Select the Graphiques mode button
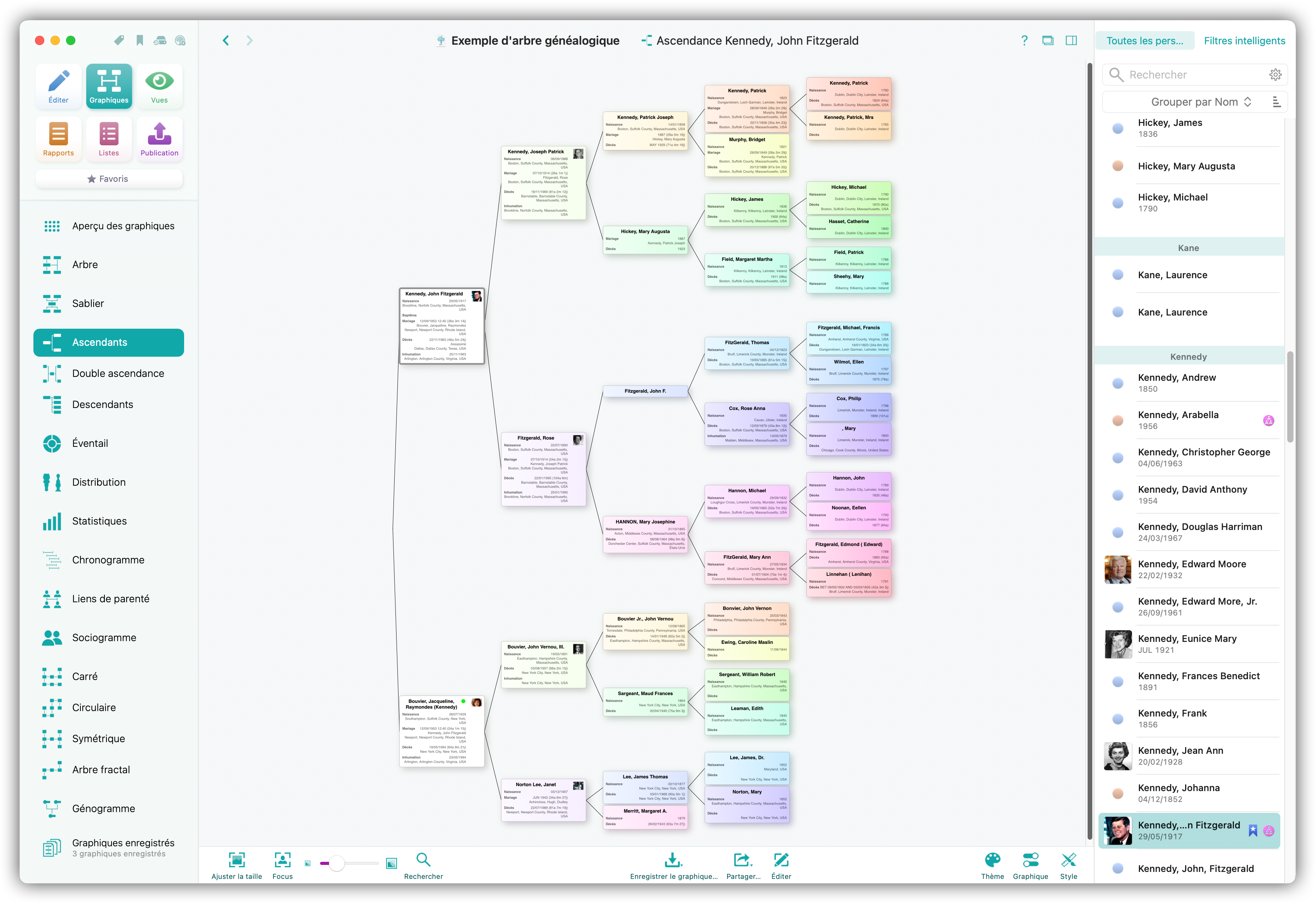Viewport: 1316px width, 903px height. tap(109, 86)
